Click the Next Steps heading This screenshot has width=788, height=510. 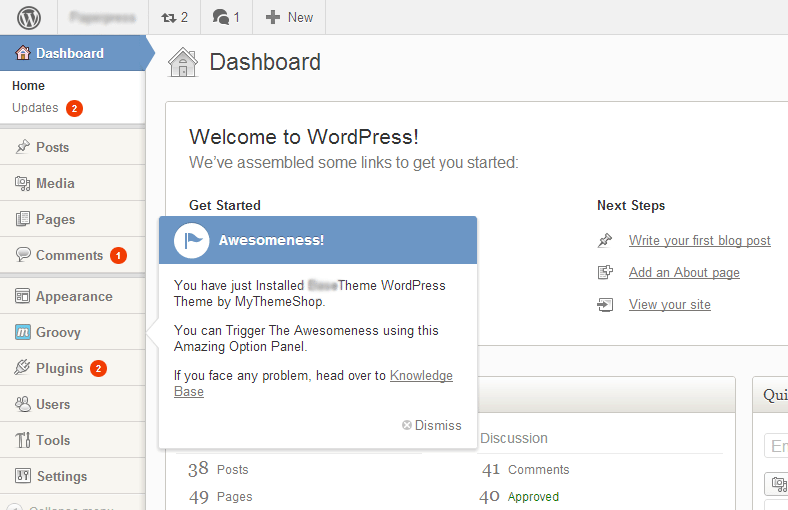631,206
